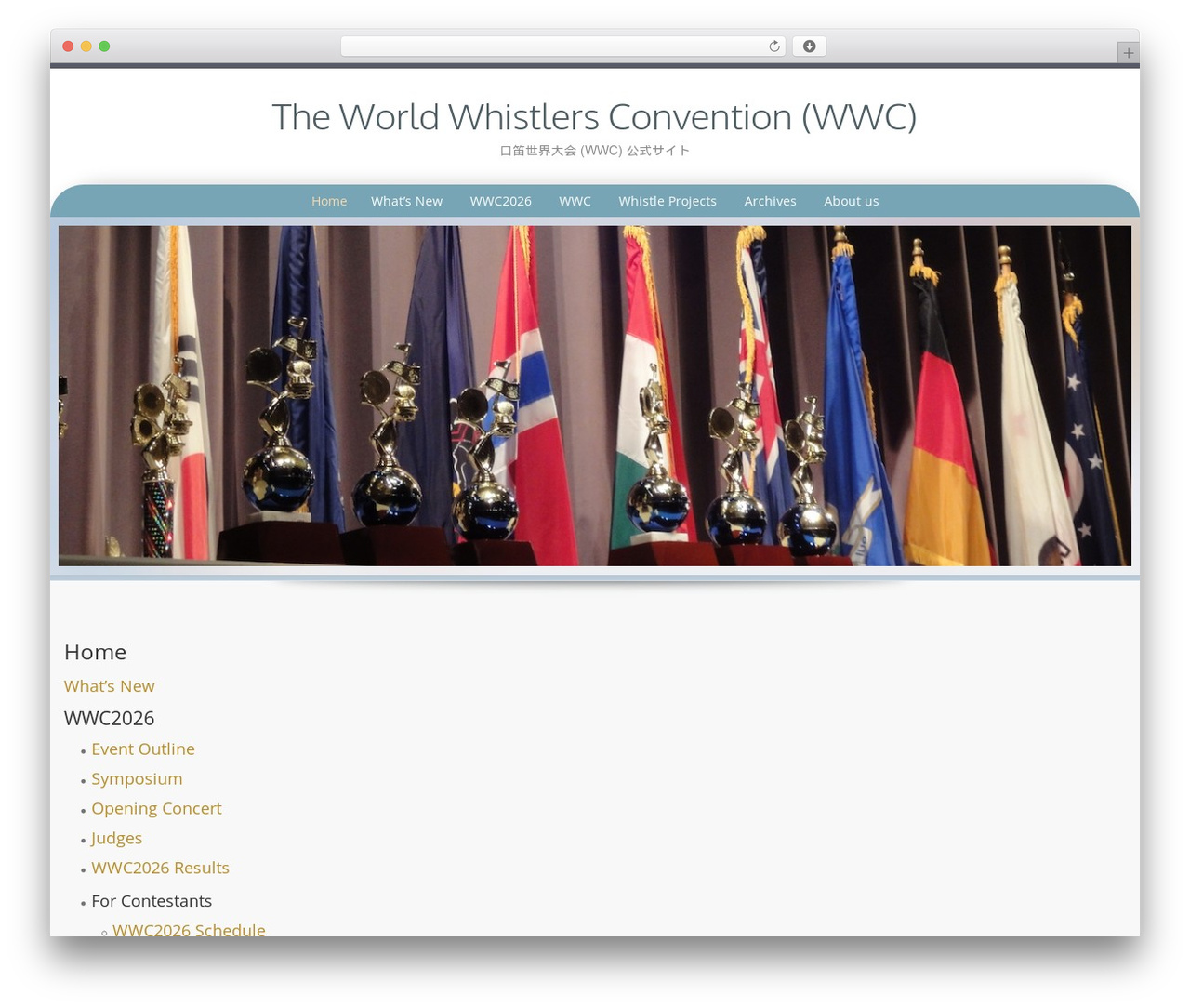Click the browser reload icon
The image size is (1190, 1008).
[773, 46]
